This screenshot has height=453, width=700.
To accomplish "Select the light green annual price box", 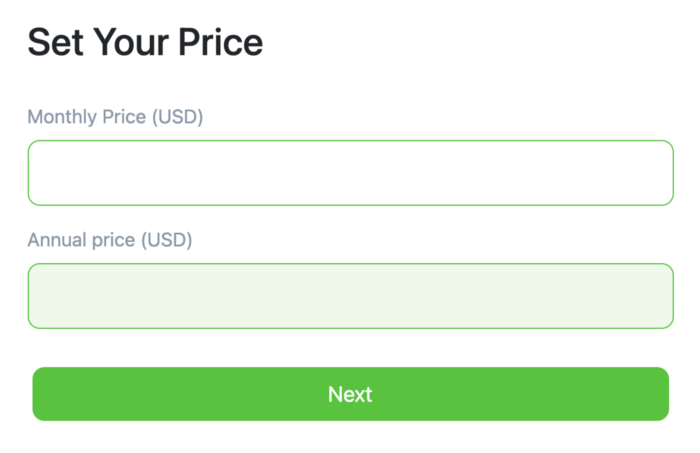I will tap(350, 296).
